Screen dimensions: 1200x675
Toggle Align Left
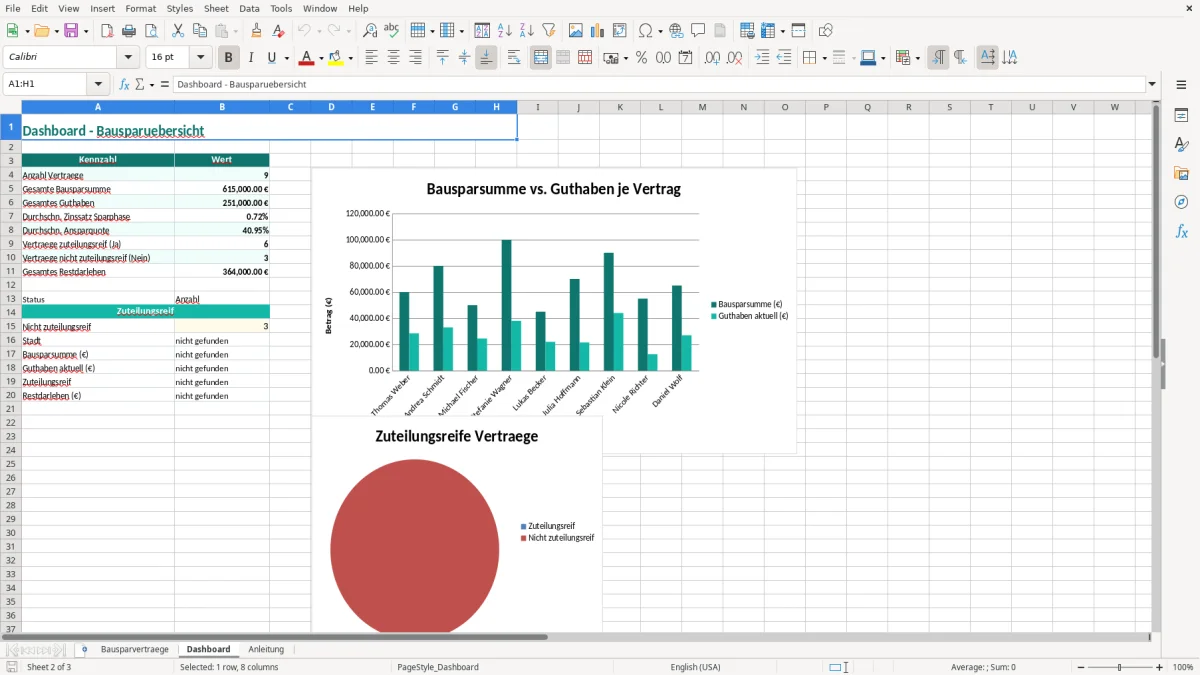pos(371,58)
